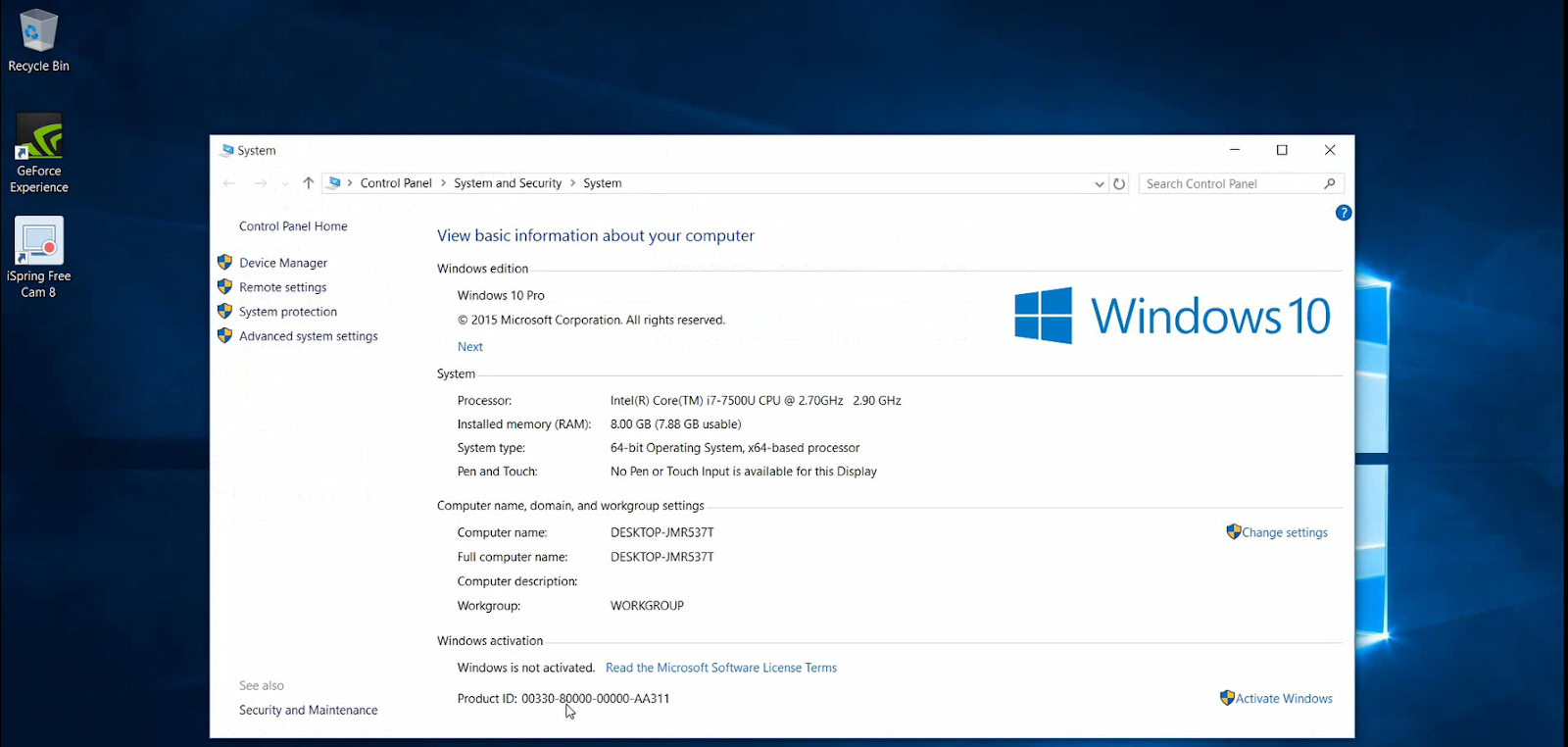This screenshot has height=747, width=1568.
Task: Expand the chevron before Control Panel breadcrumb
Action: (x=350, y=183)
